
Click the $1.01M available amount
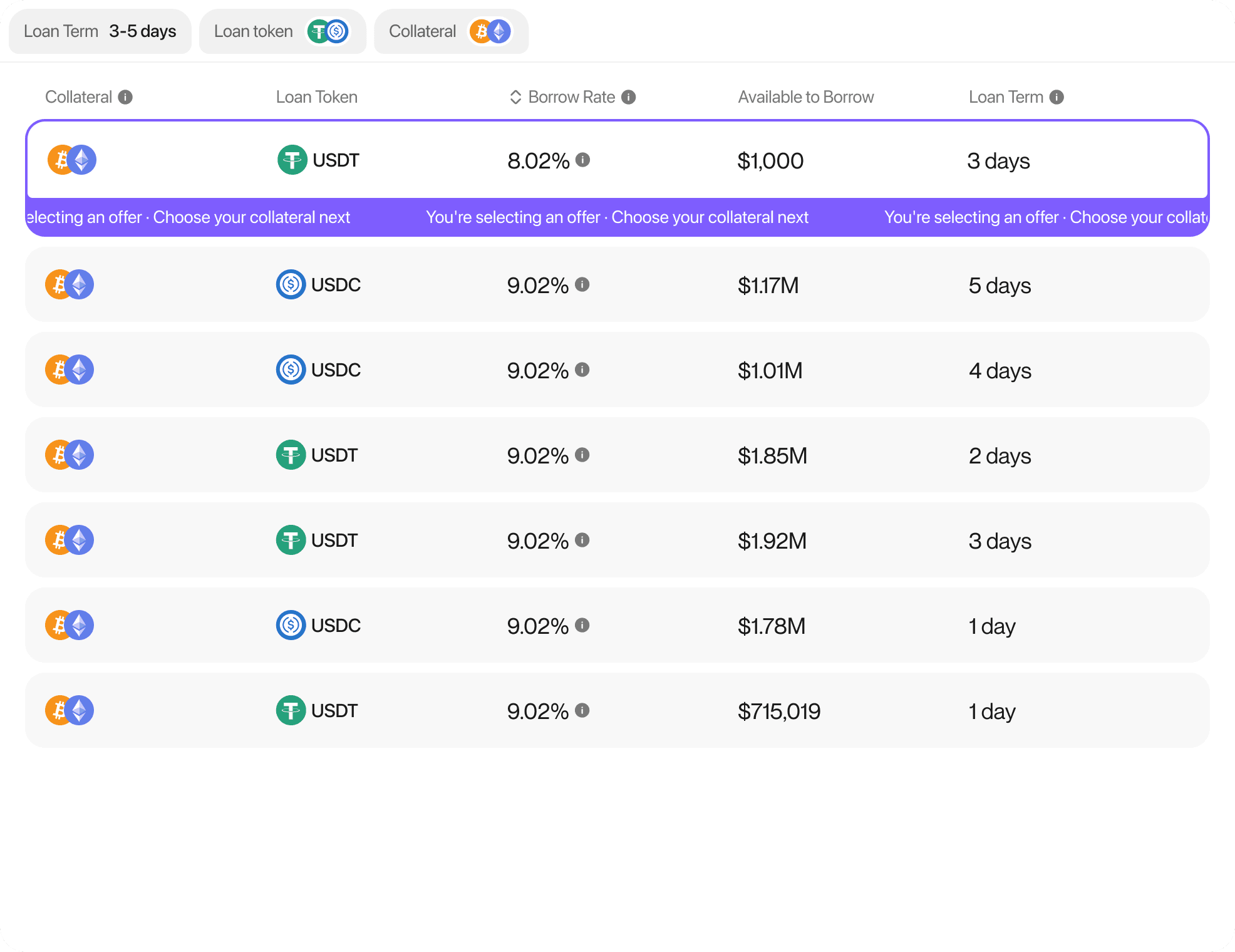770,371
